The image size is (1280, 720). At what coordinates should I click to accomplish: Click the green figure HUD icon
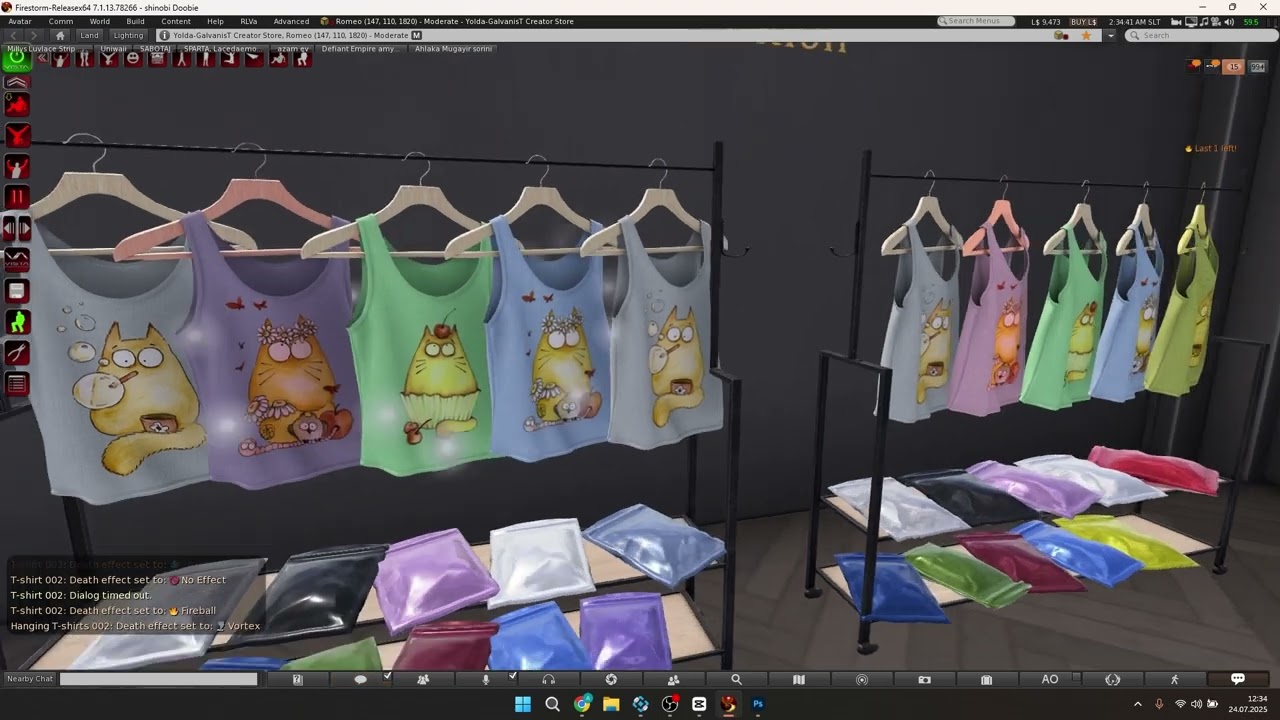(17, 322)
